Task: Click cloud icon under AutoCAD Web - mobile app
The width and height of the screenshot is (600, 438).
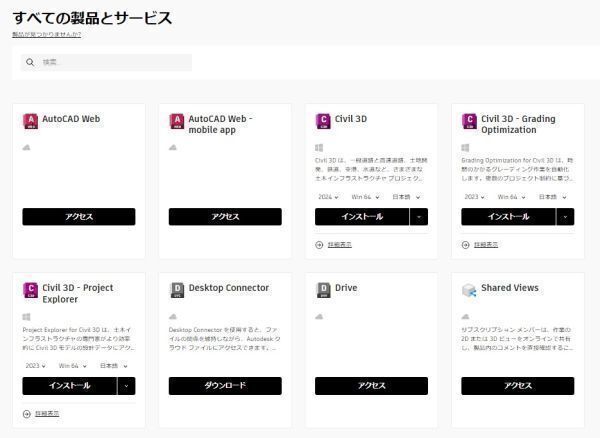Action: coord(173,147)
